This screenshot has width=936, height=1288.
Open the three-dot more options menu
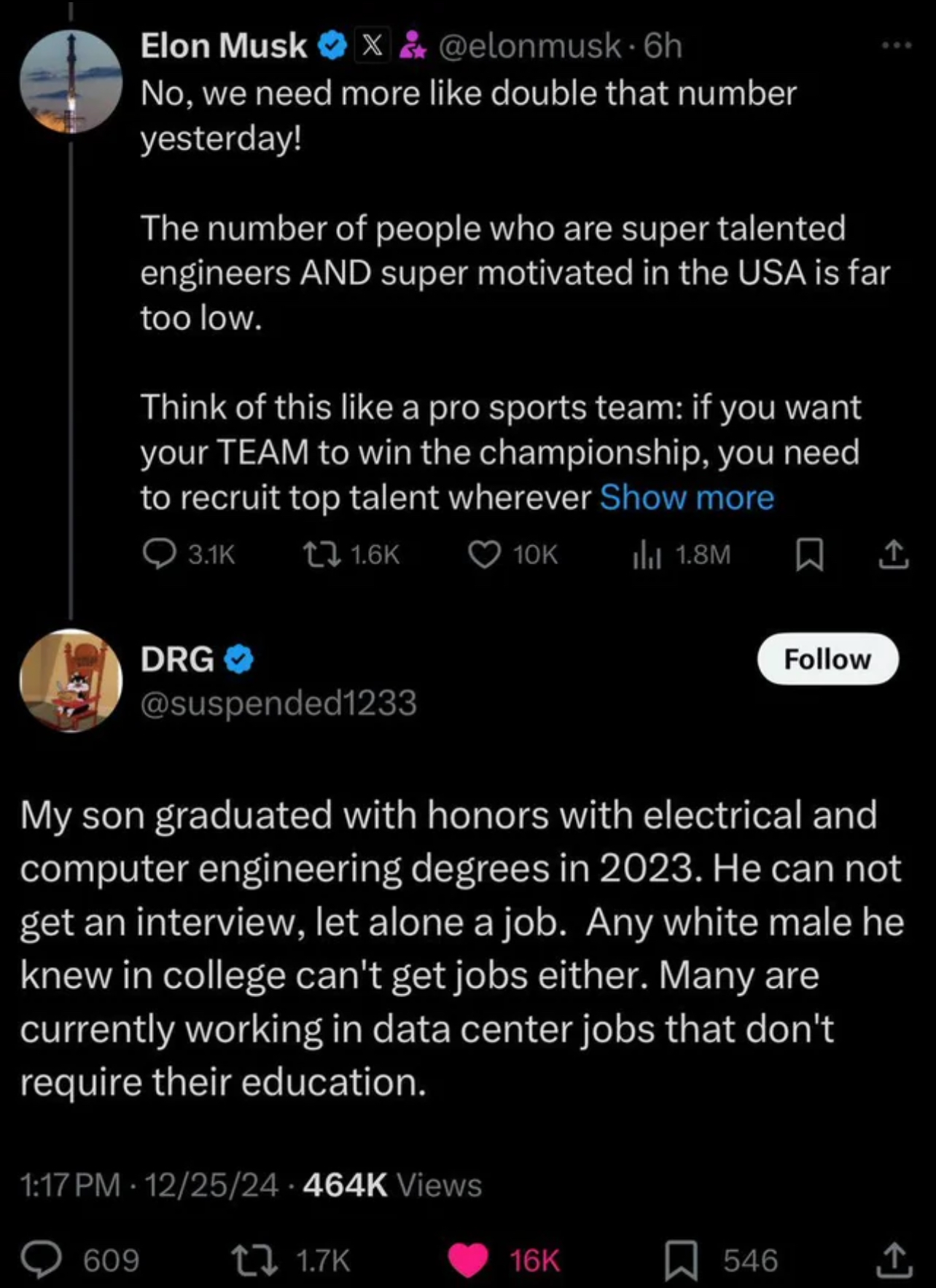click(896, 46)
